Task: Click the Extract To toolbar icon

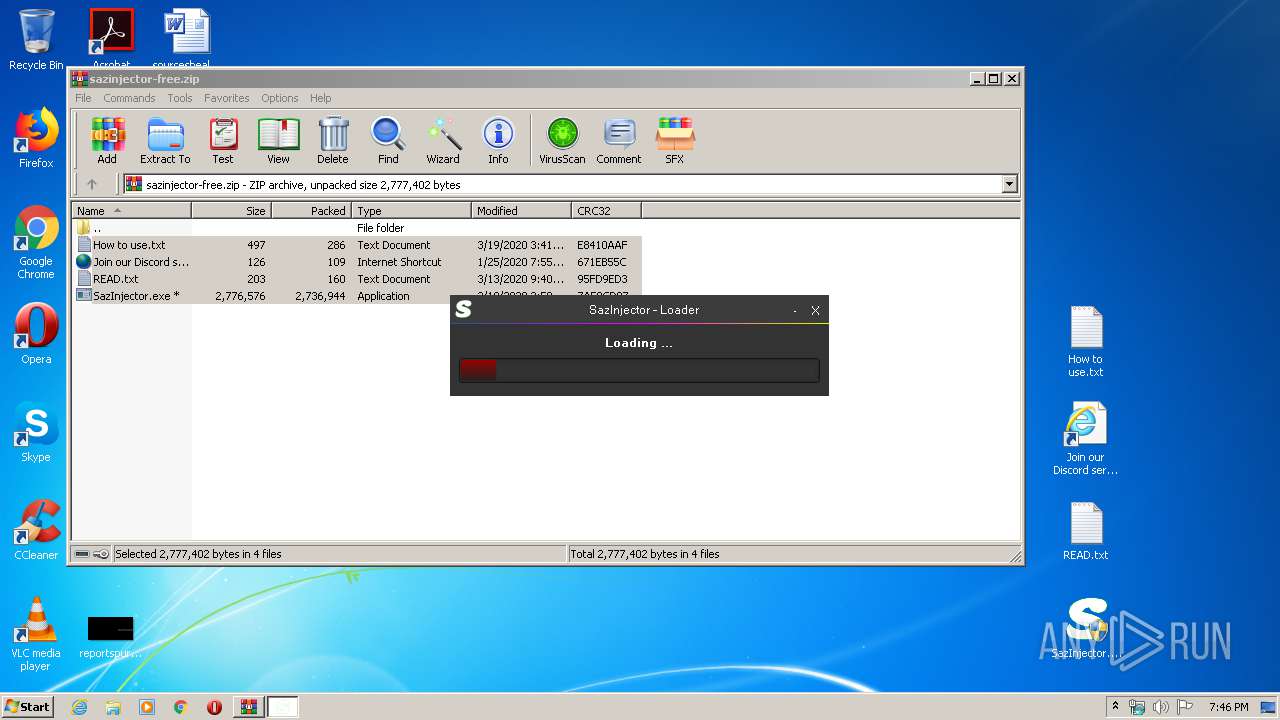Action: point(165,140)
